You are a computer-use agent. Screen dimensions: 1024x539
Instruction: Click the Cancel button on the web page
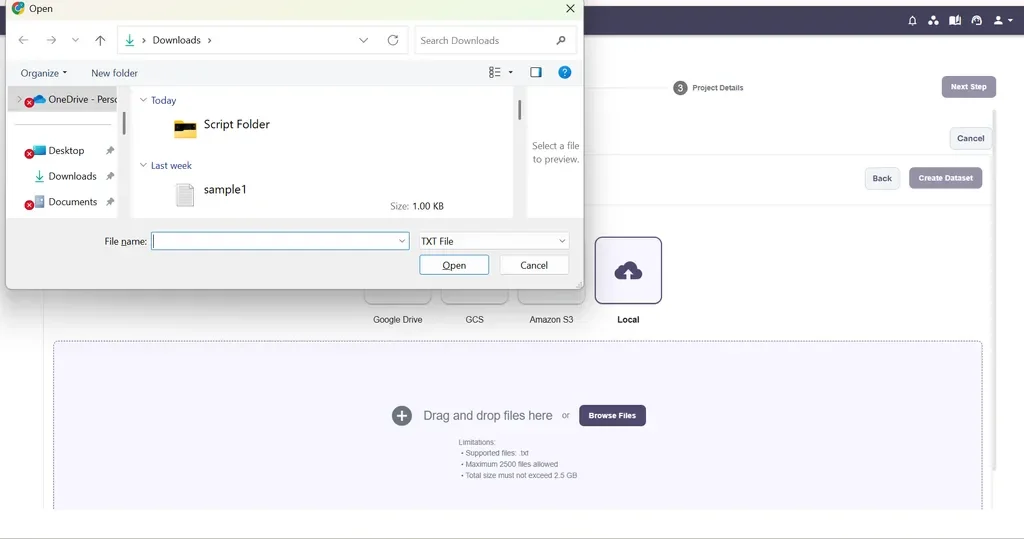[x=970, y=139]
